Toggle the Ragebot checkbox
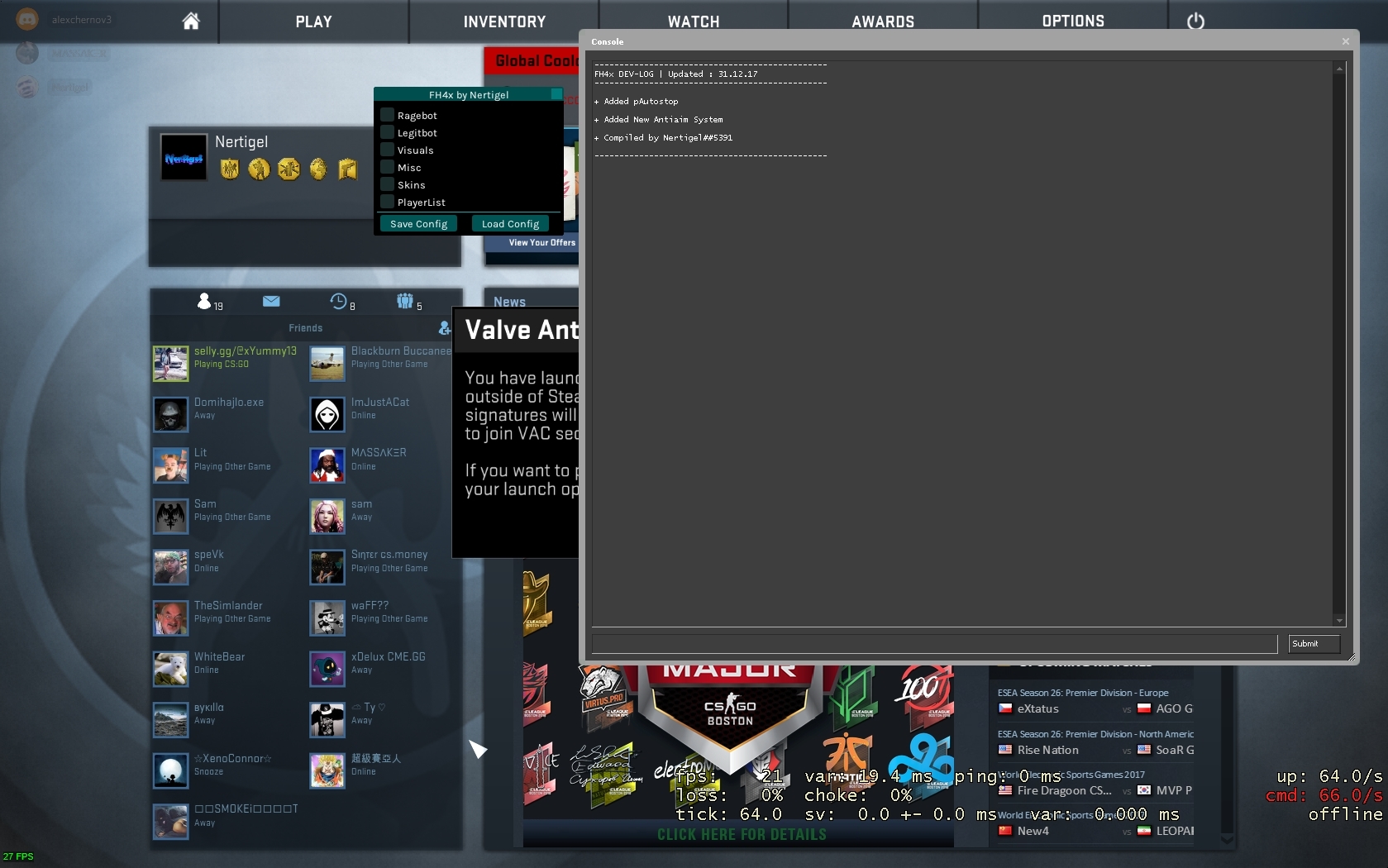Viewport: 1388px width, 868px height. (x=387, y=115)
